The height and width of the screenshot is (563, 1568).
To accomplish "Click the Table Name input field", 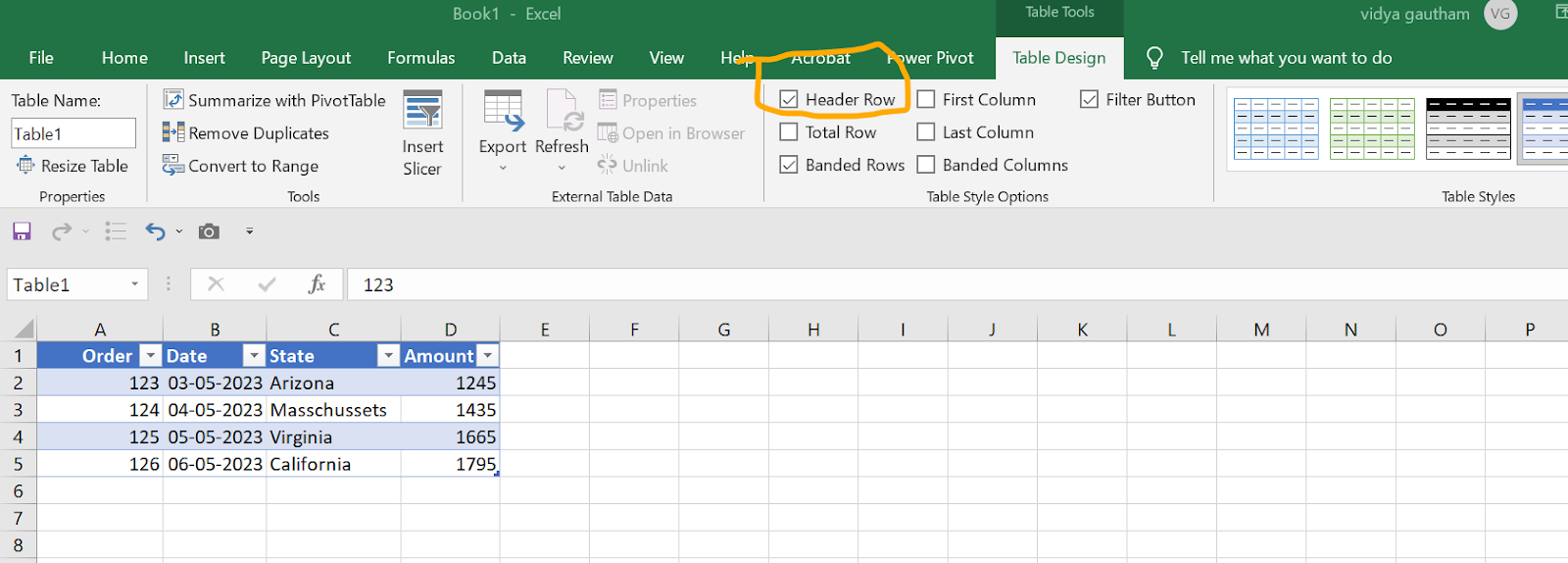I will point(73,133).
